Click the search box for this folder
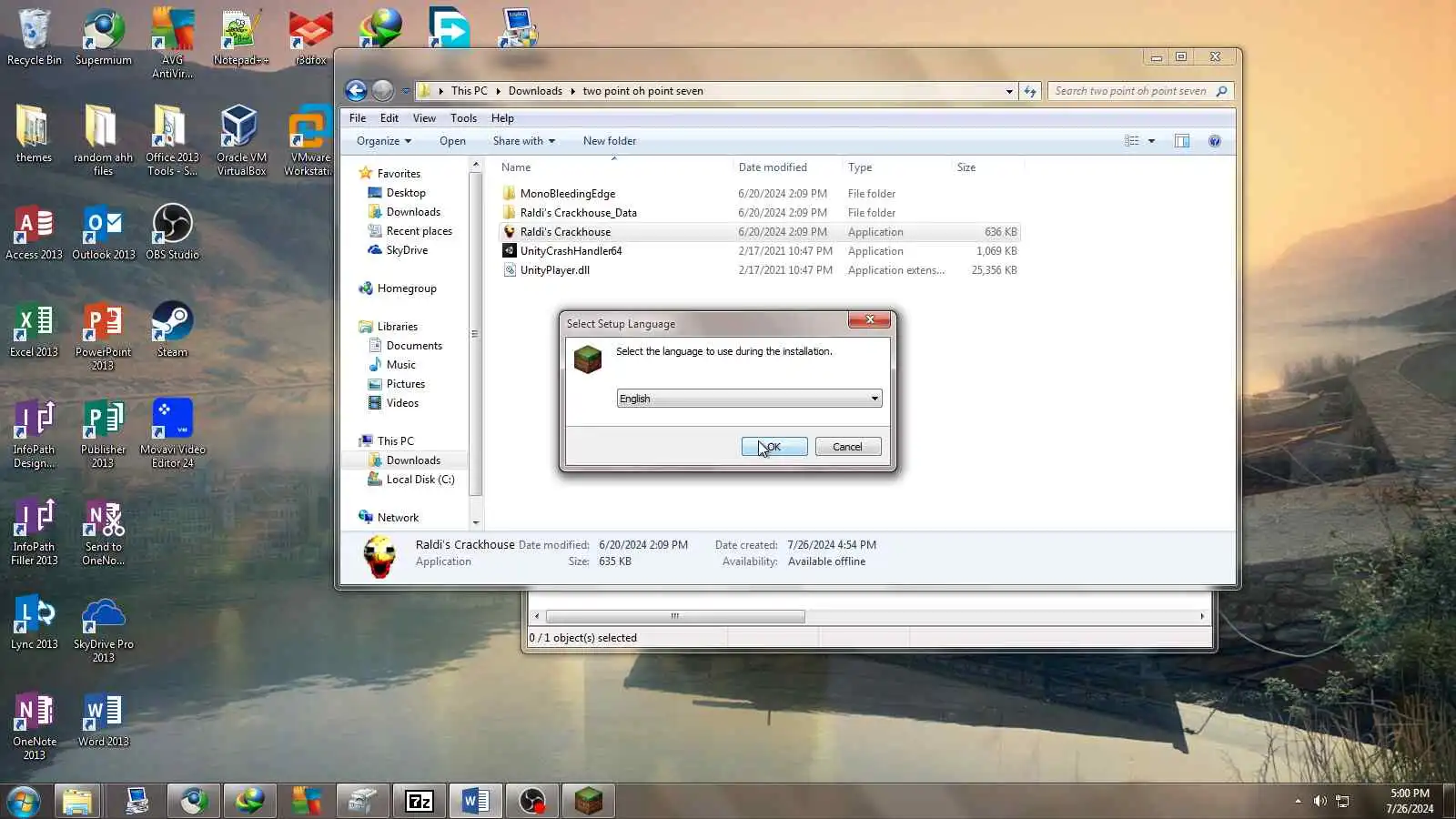 click(1141, 91)
